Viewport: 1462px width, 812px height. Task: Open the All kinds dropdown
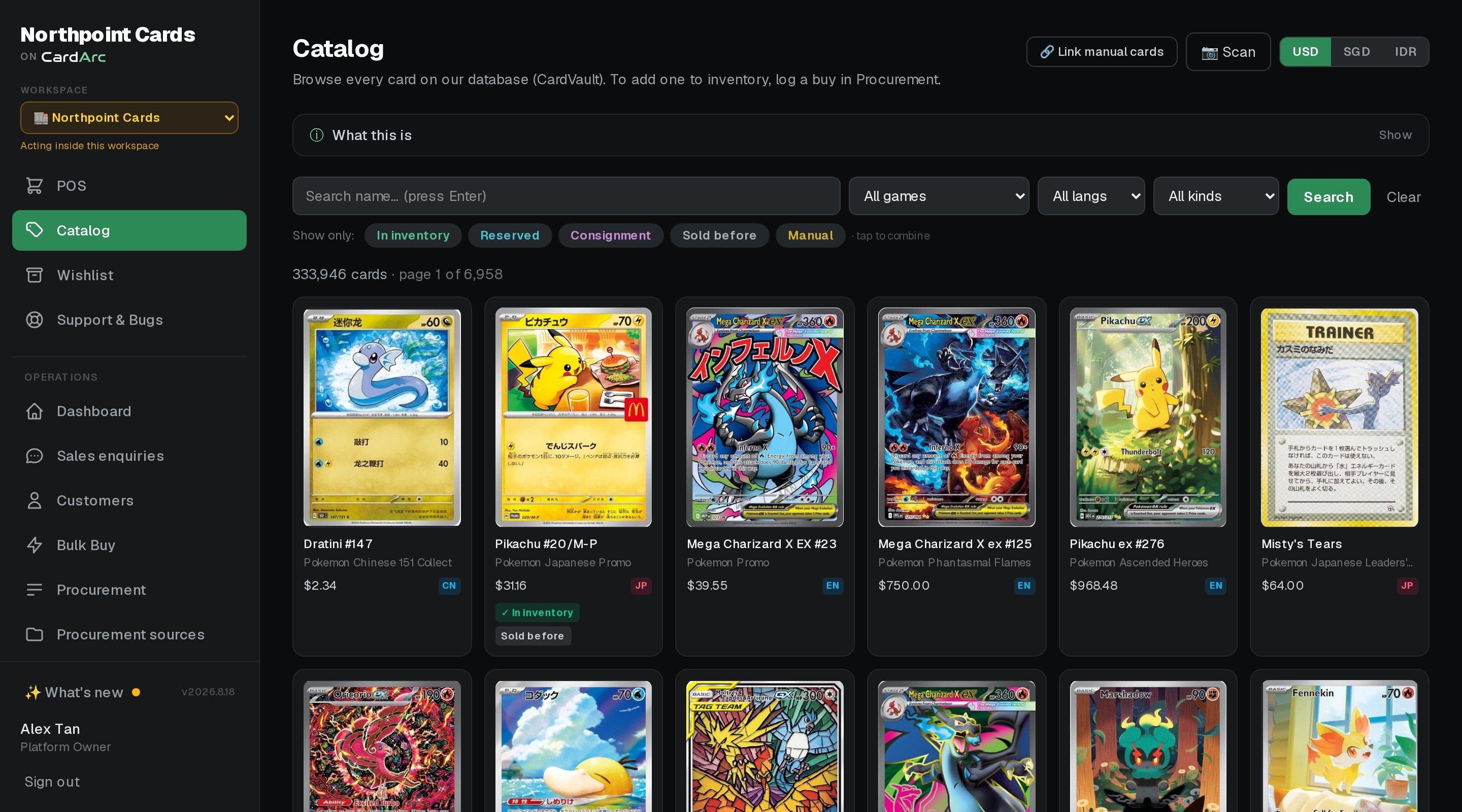point(1216,196)
